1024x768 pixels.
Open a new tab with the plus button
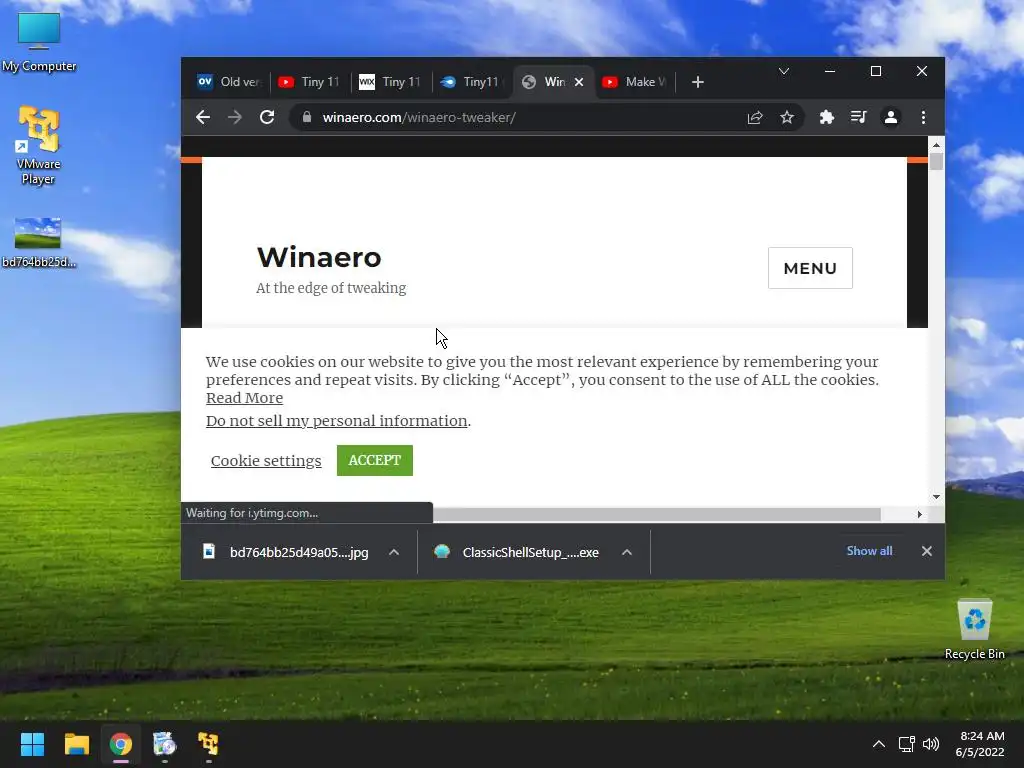pyautogui.click(x=697, y=82)
